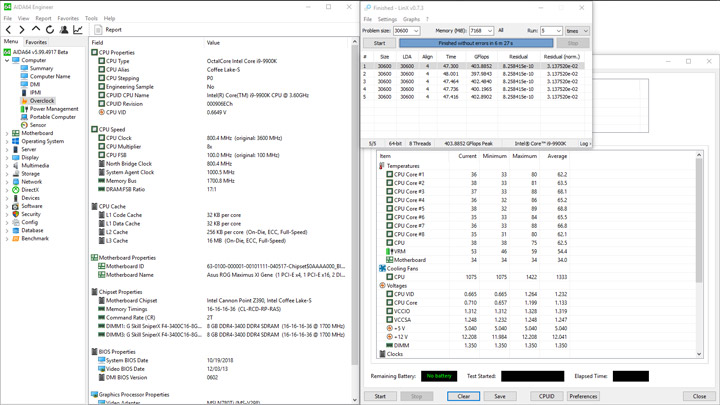The width and height of the screenshot is (720, 405).
Task: Click the Refresh icon in AIDA64 toolbar
Action: (50, 30)
